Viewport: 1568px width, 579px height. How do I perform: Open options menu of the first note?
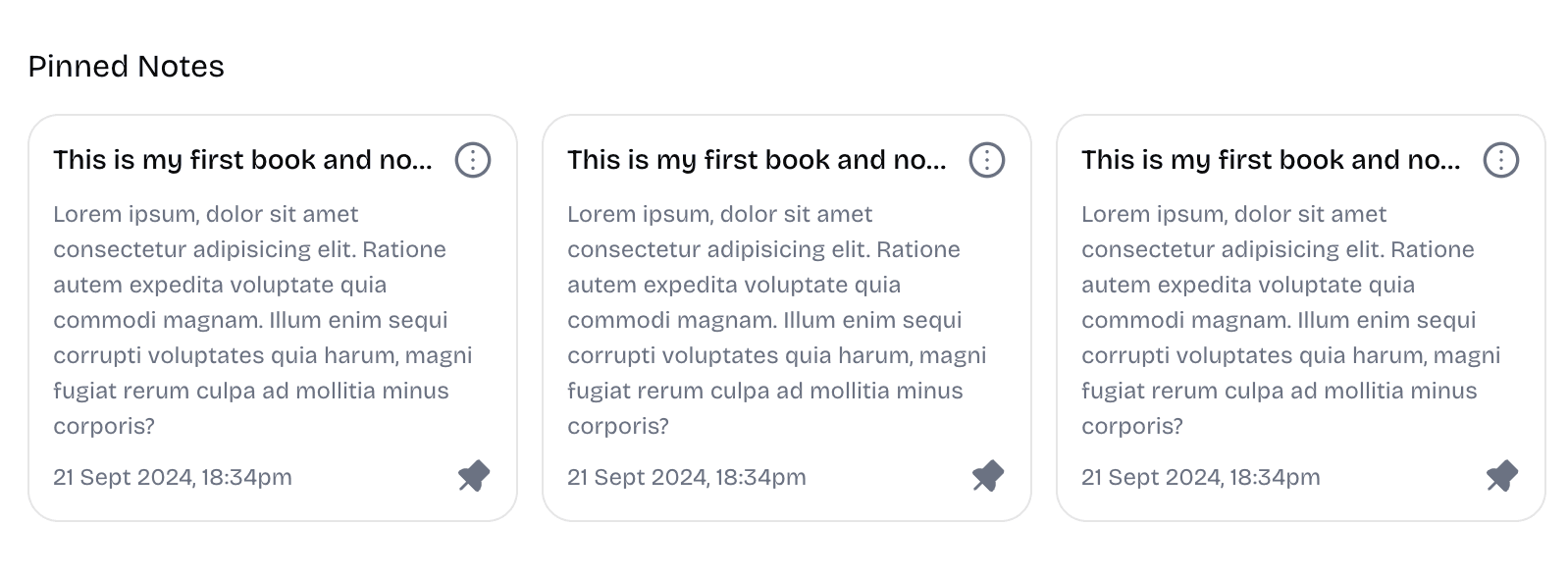(473, 160)
